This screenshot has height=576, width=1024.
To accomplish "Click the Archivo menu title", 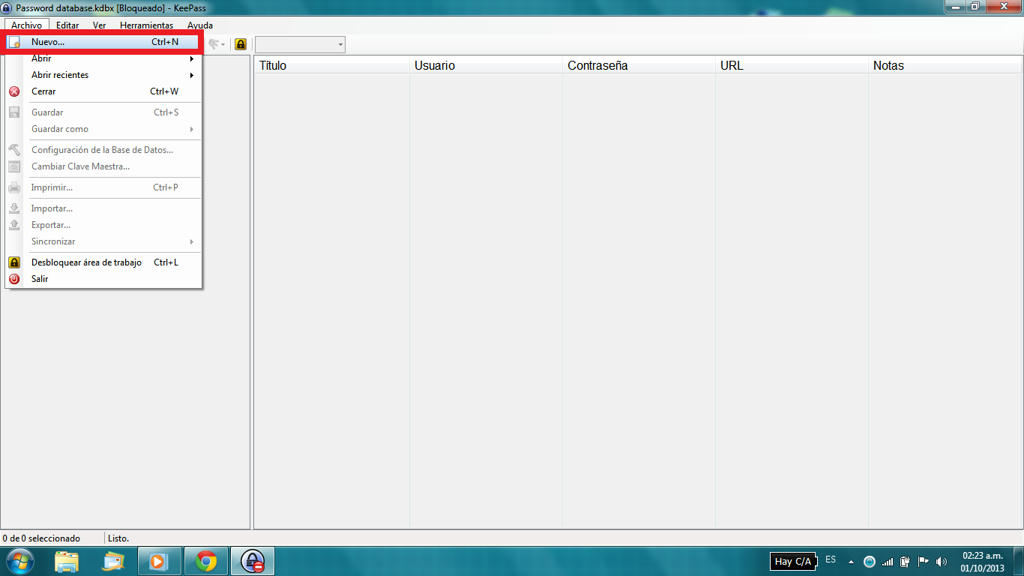I will click(x=27, y=25).
